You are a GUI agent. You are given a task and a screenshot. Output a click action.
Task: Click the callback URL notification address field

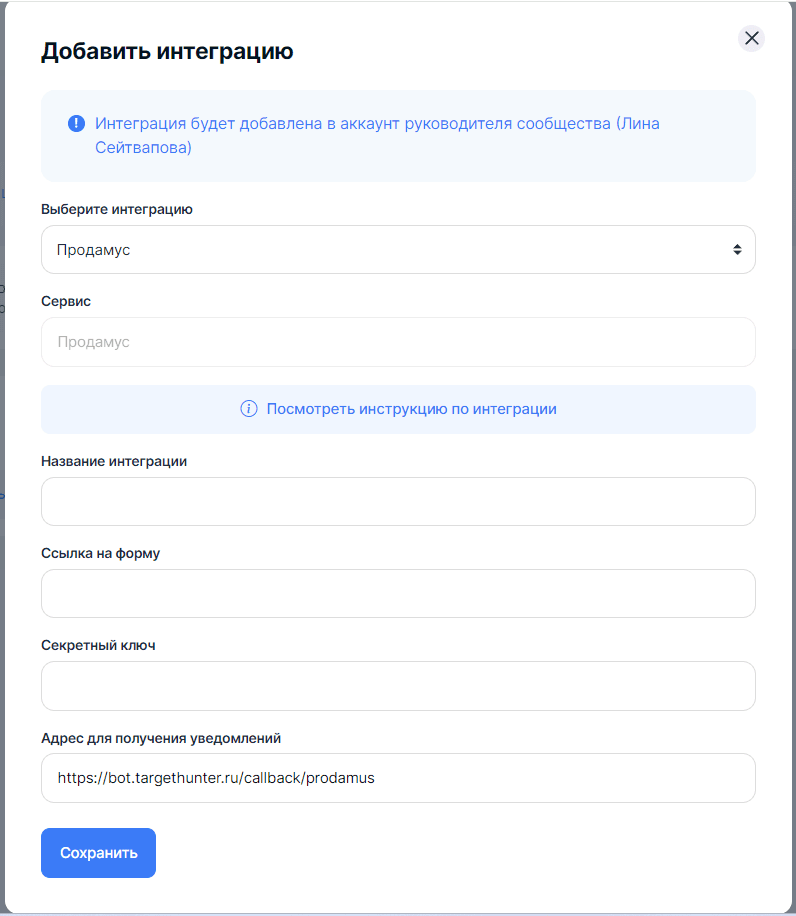[397, 777]
